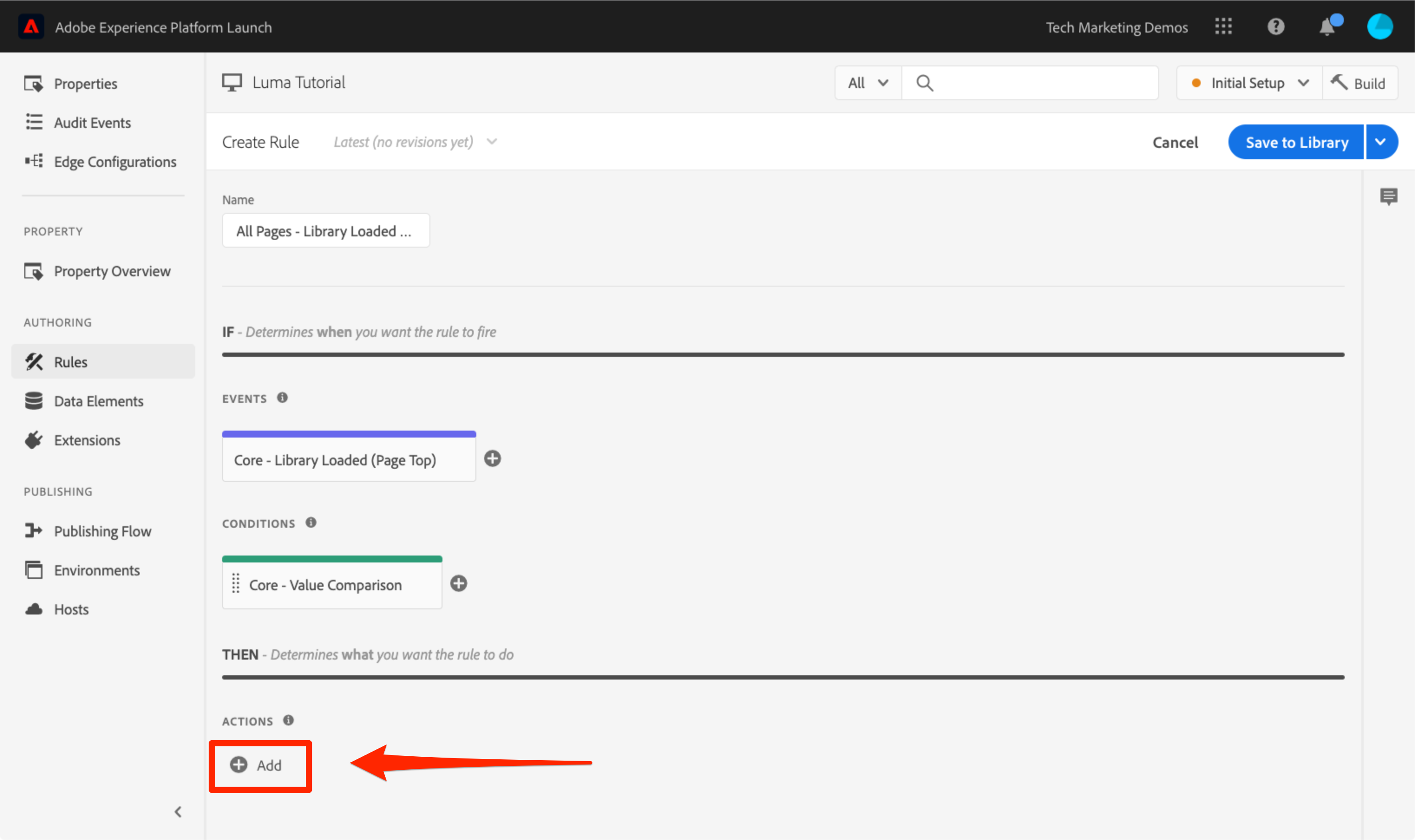
Task: Open the help question mark icon
Action: 1275,26
